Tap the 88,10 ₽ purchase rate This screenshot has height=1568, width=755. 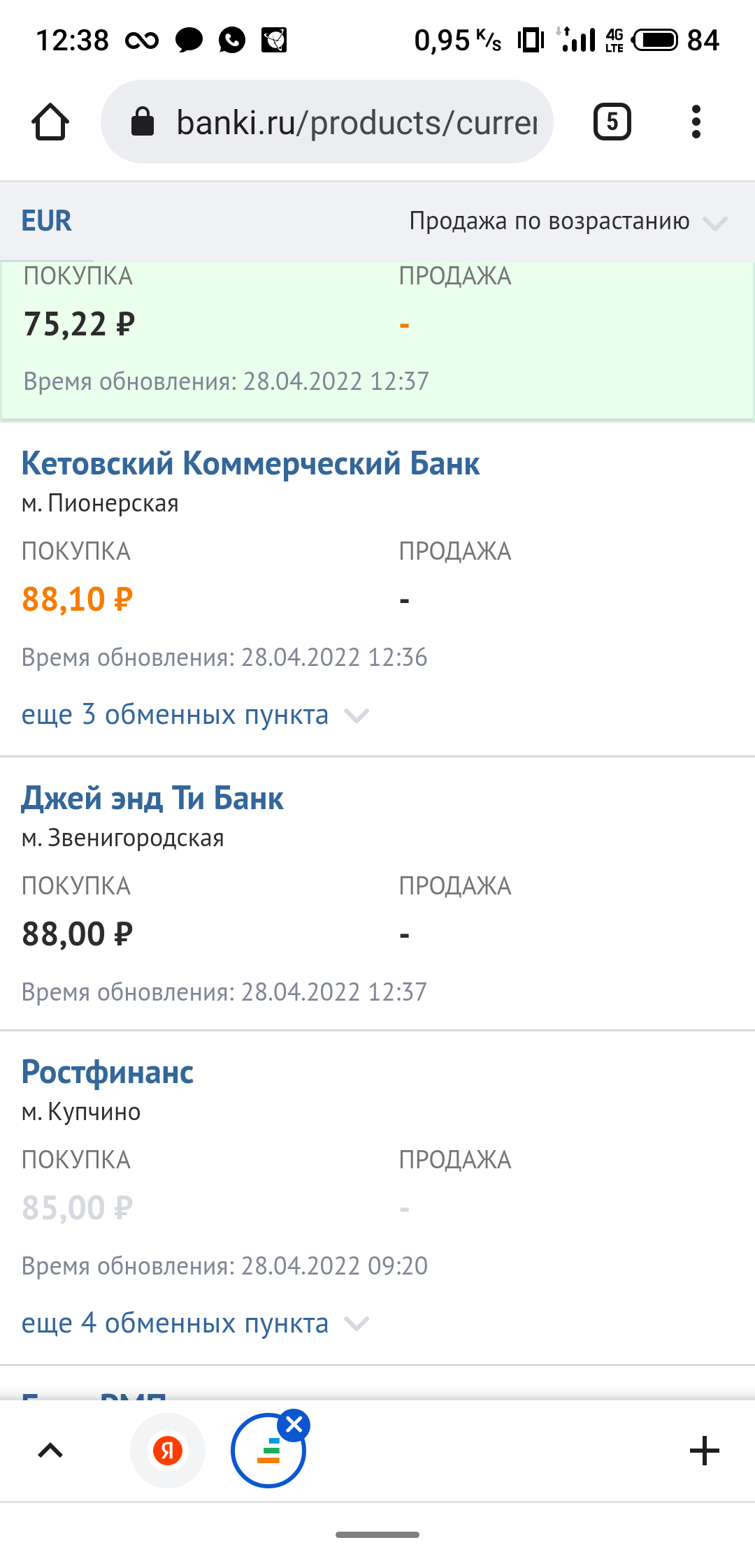click(78, 600)
